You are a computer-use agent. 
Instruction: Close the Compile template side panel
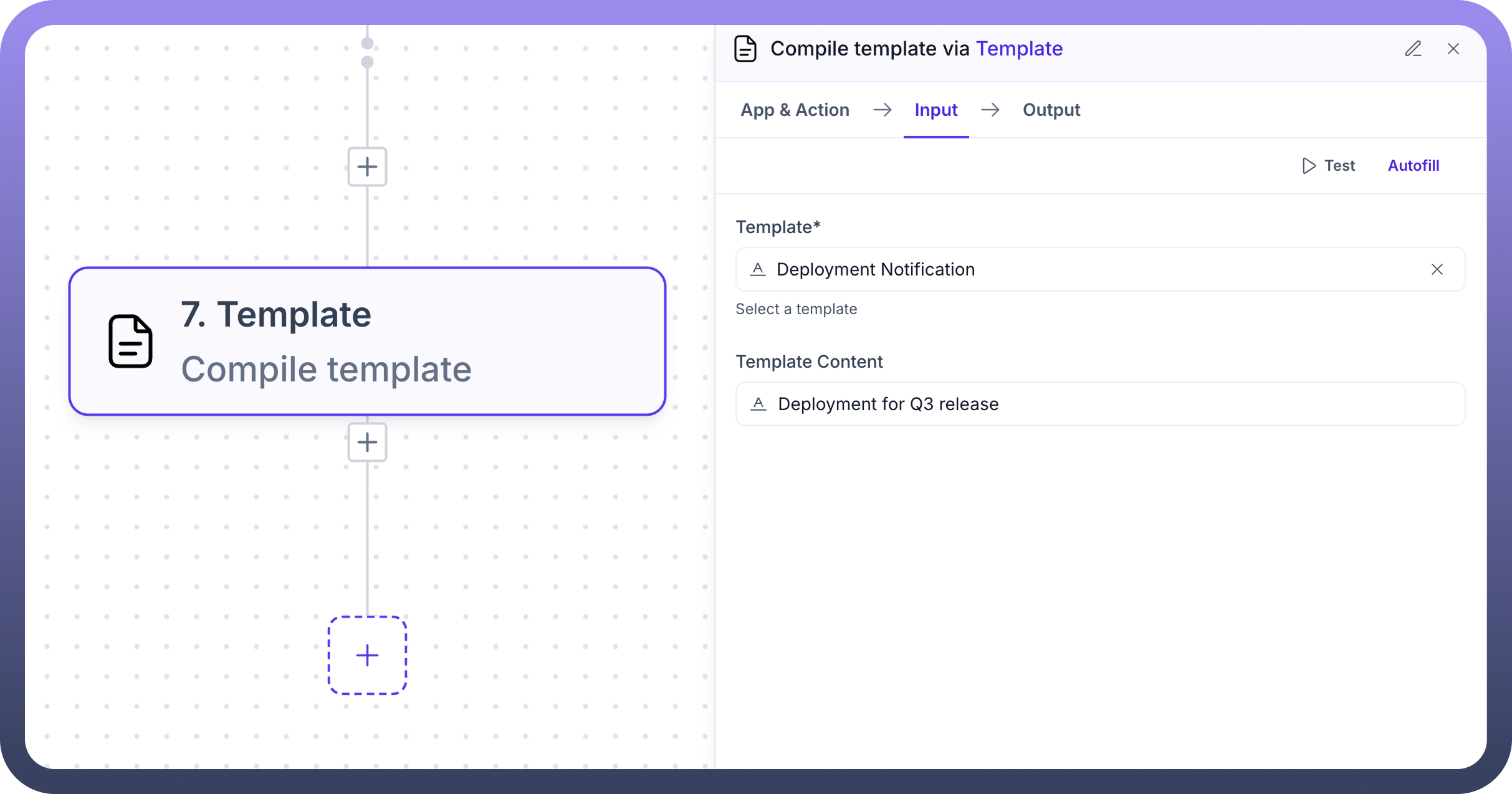1453,49
